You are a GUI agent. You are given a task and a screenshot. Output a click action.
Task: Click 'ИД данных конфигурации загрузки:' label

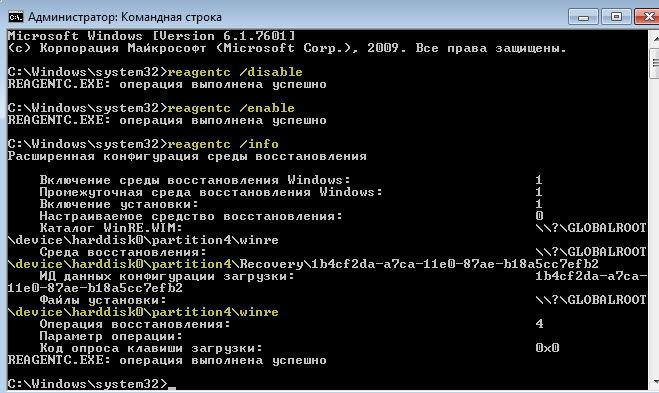167,277
